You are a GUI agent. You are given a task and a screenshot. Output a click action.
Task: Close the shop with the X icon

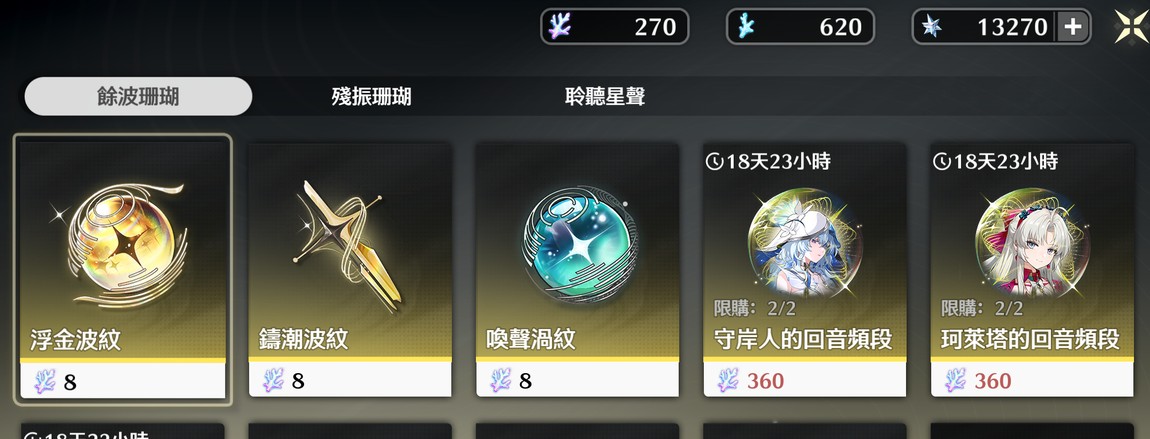(1131, 27)
